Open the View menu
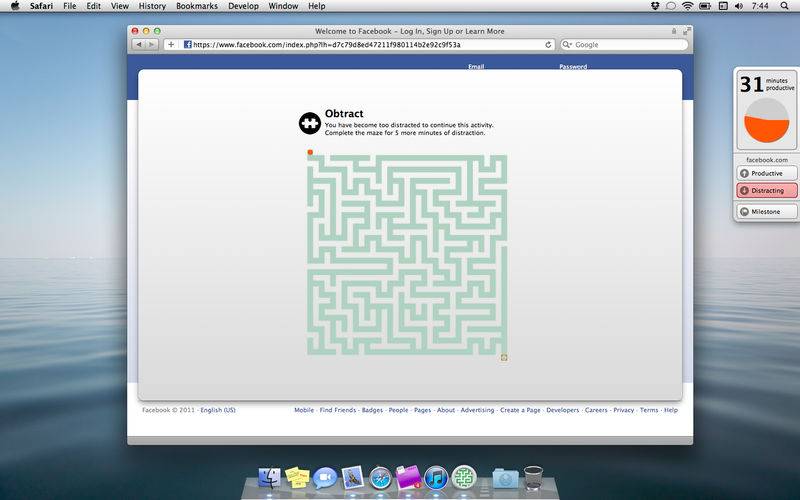 point(120,6)
